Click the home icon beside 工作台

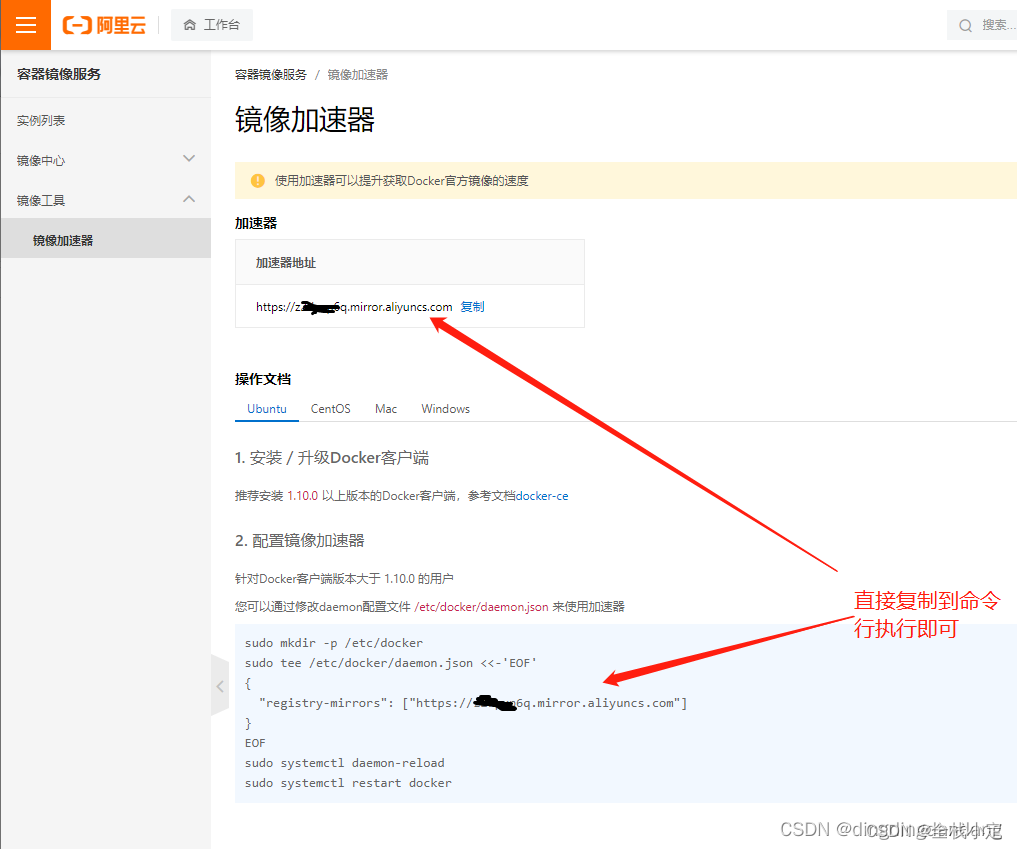pyautogui.click(x=189, y=25)
